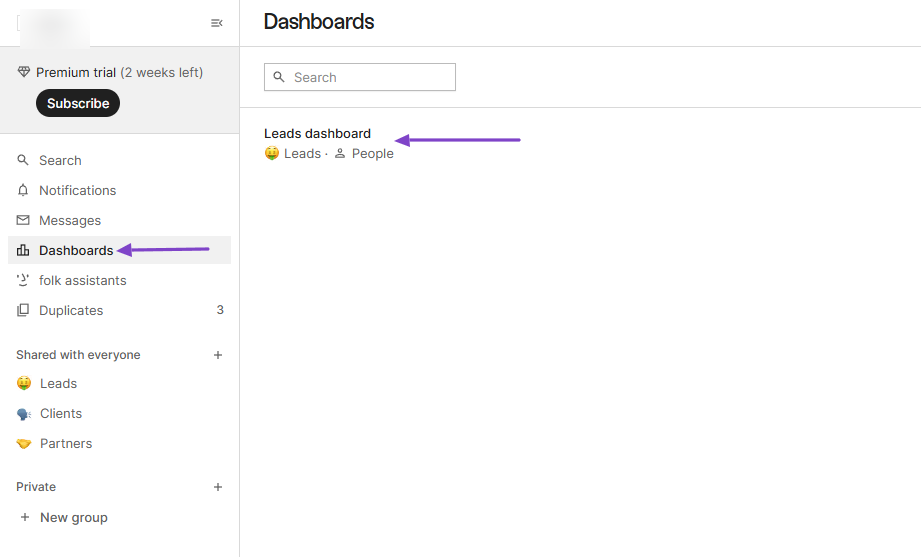Collapse the sidebar with the top toggle icon
The image size is (921, 557).
click(x=217, y=23)
